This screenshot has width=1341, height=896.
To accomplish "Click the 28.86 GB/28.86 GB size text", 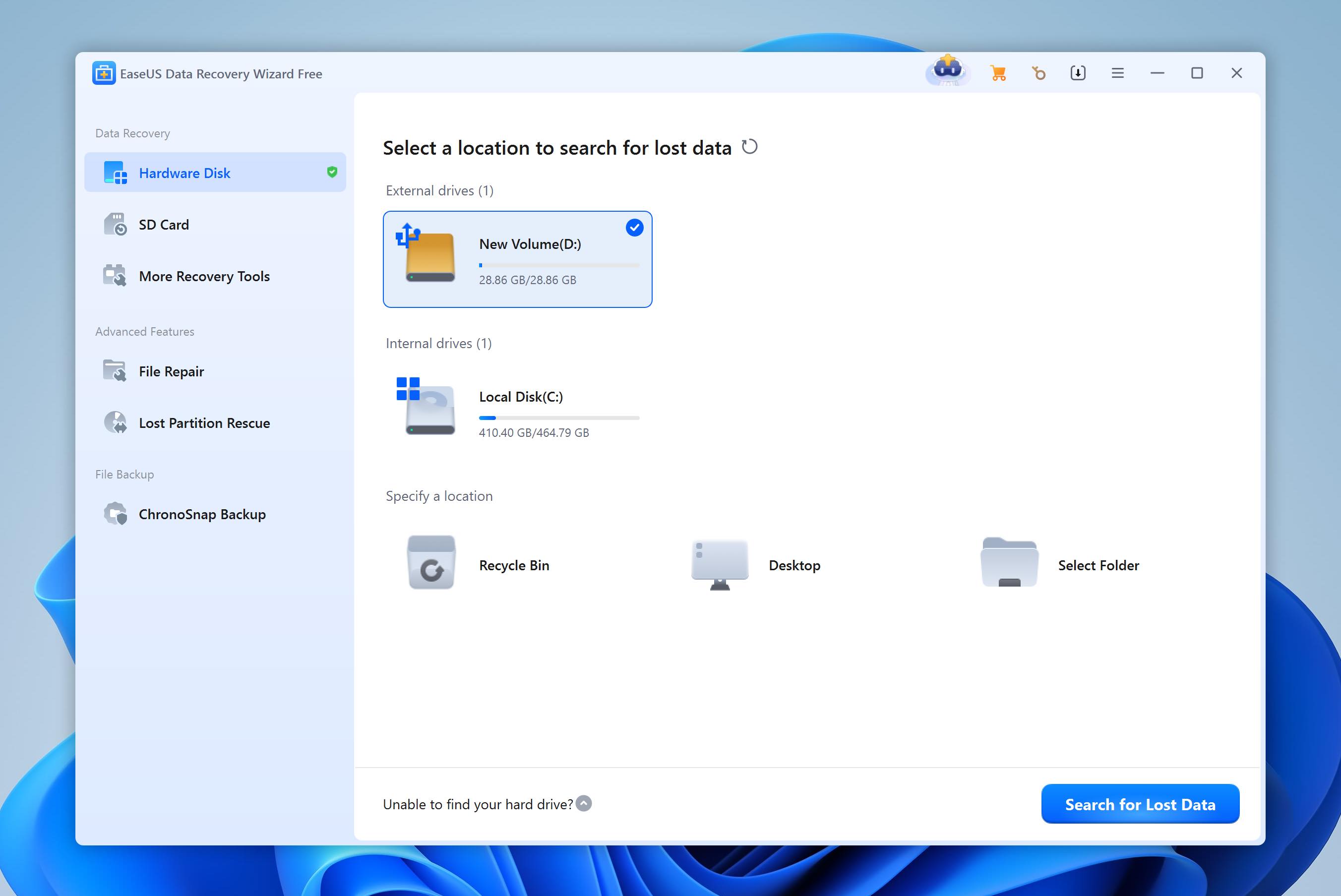I will coord(527,280).
